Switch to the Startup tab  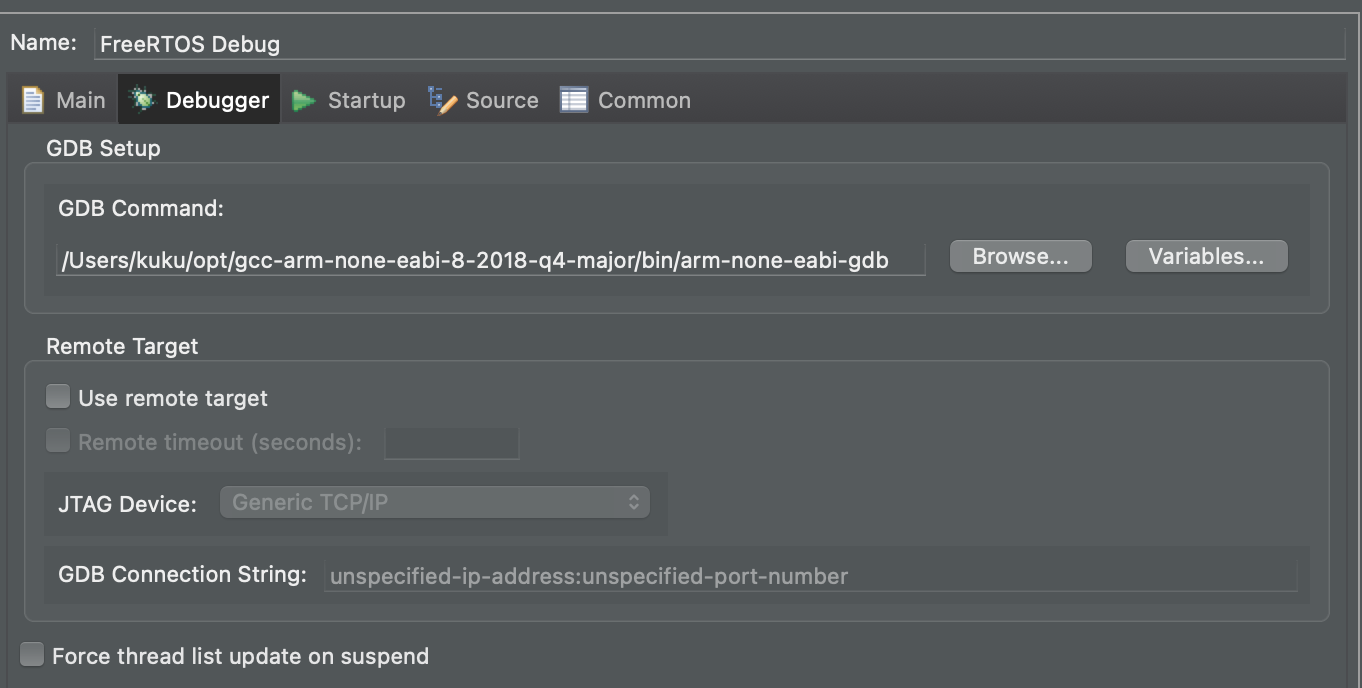[366, 100]
